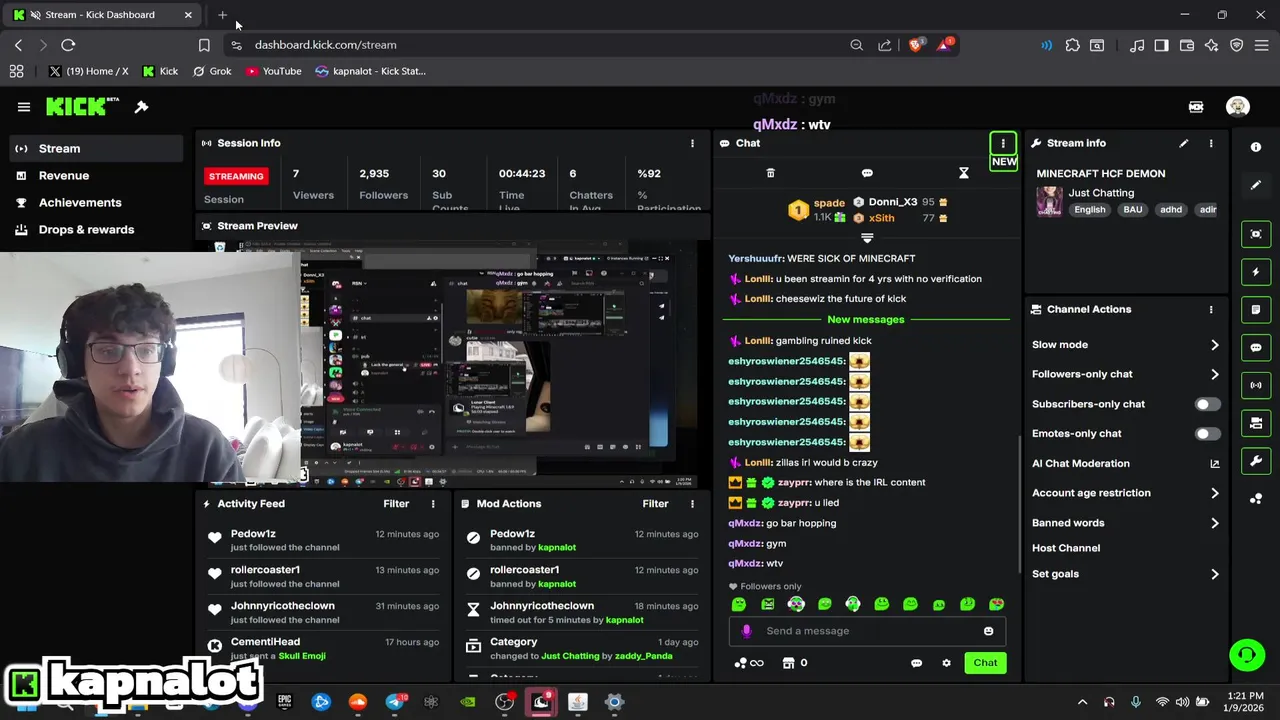The width and height of the screenshot is (1280, 720).
Task: Open the green headset support button
Action: click(1247, 655)
